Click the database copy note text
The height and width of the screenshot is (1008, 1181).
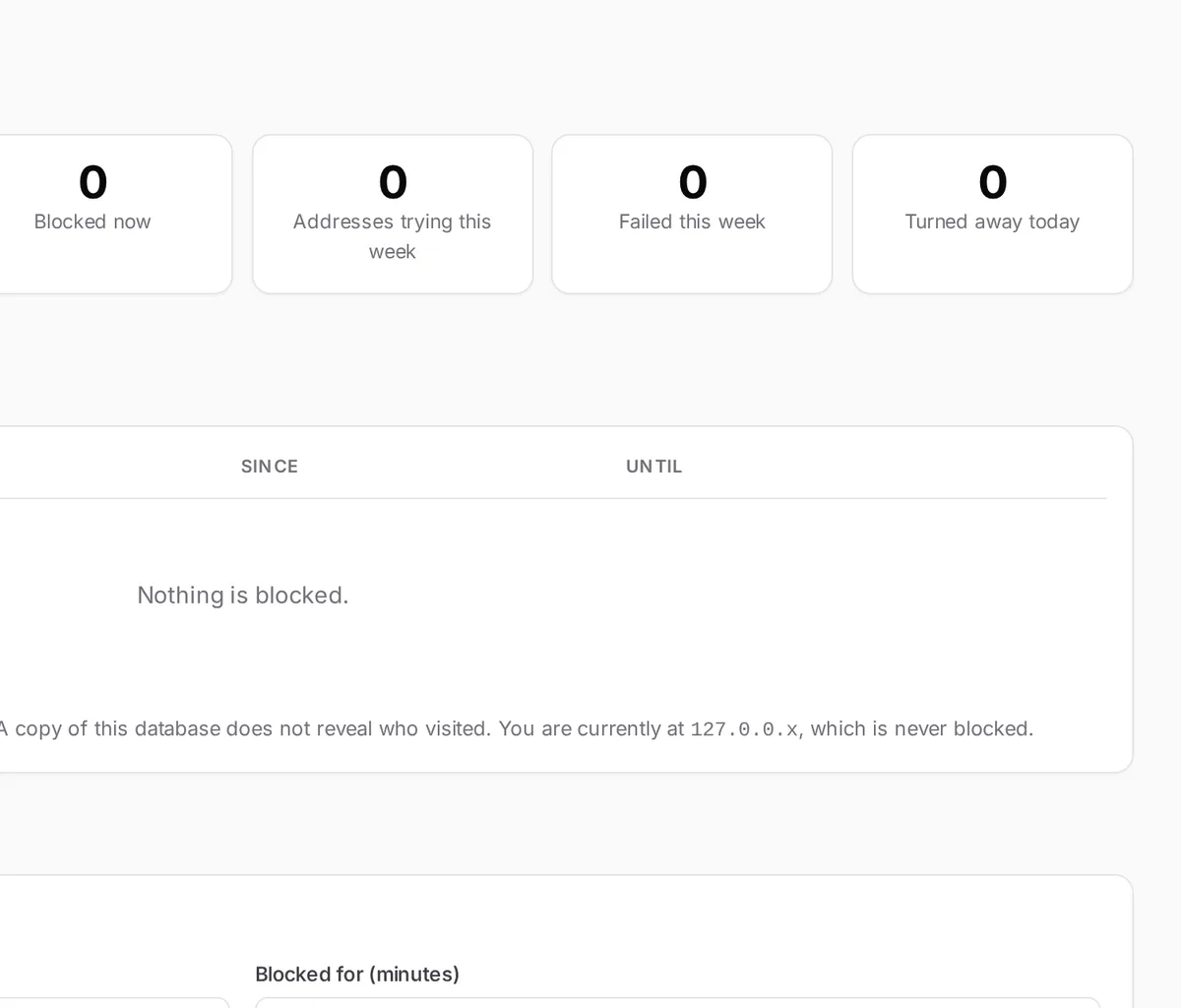(x=517, y=728)
